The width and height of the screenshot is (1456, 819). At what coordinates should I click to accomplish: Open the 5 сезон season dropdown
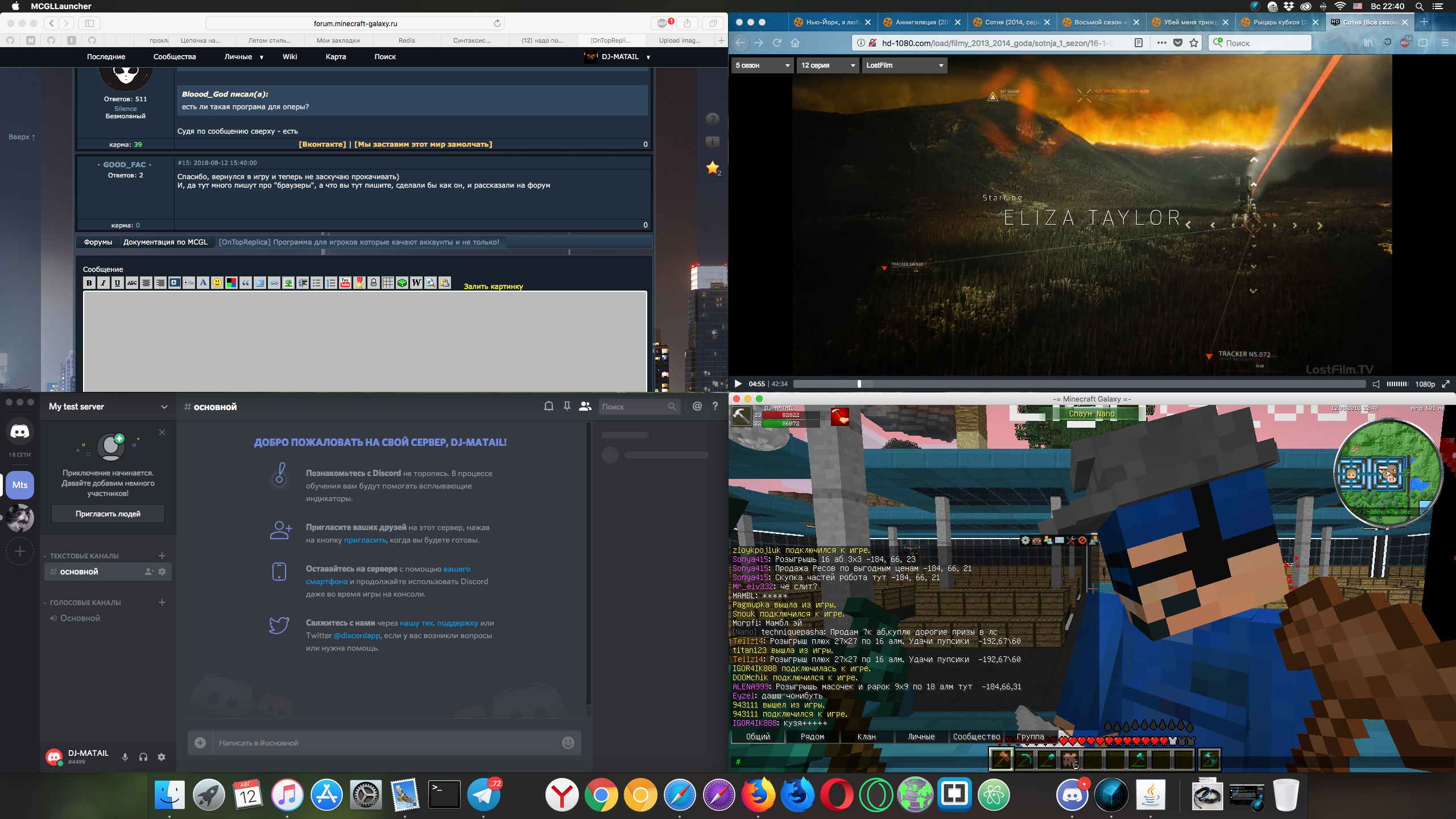[762, 65]
